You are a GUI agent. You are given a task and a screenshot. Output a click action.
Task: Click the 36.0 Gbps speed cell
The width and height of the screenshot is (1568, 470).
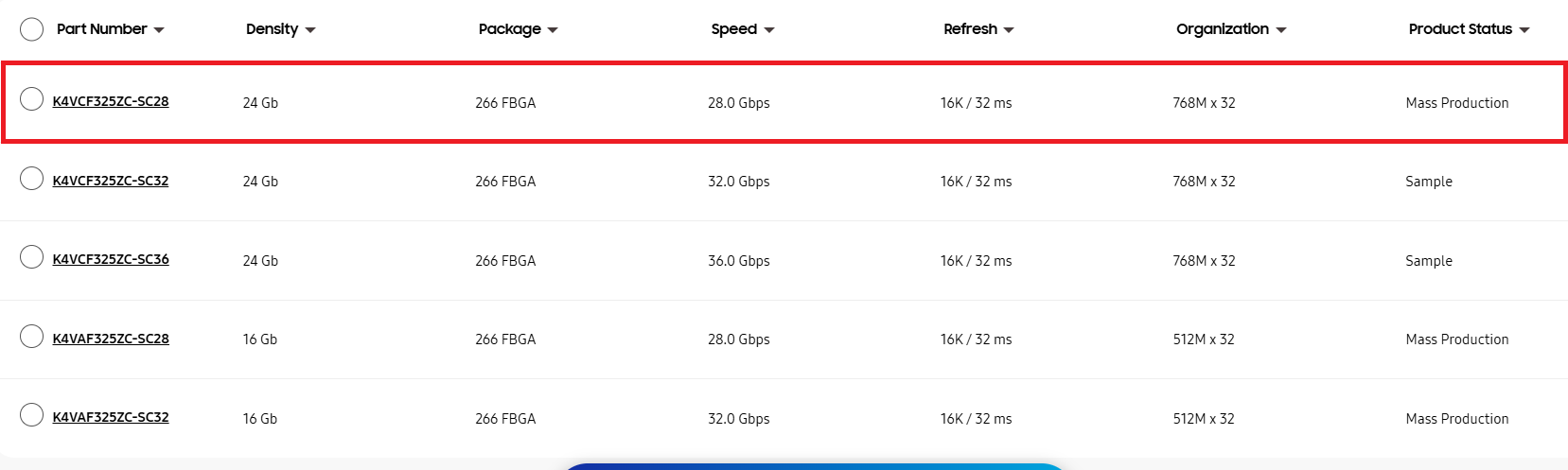[738, 261]
